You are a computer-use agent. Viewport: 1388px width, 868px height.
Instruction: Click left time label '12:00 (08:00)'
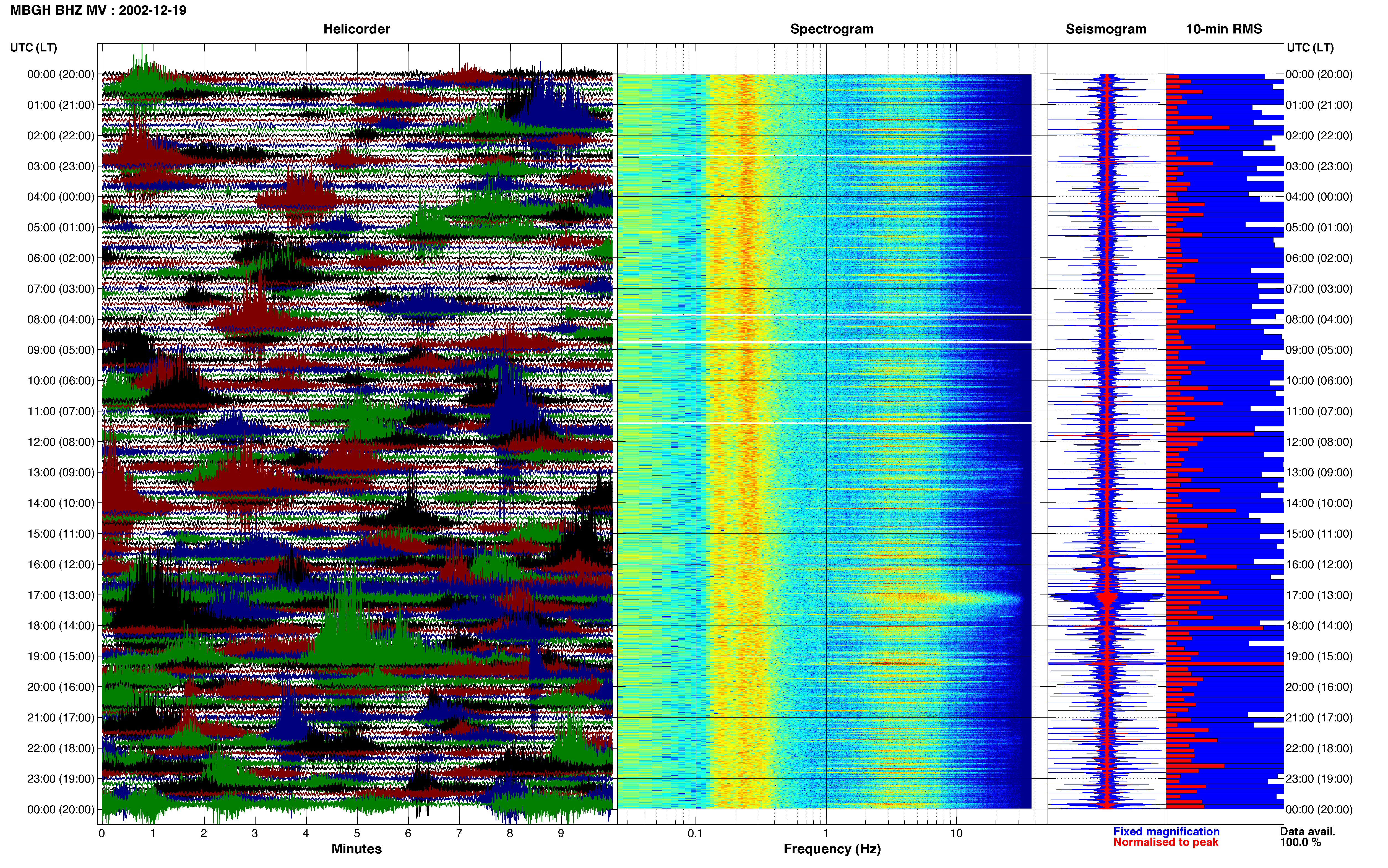pos(61,442)
